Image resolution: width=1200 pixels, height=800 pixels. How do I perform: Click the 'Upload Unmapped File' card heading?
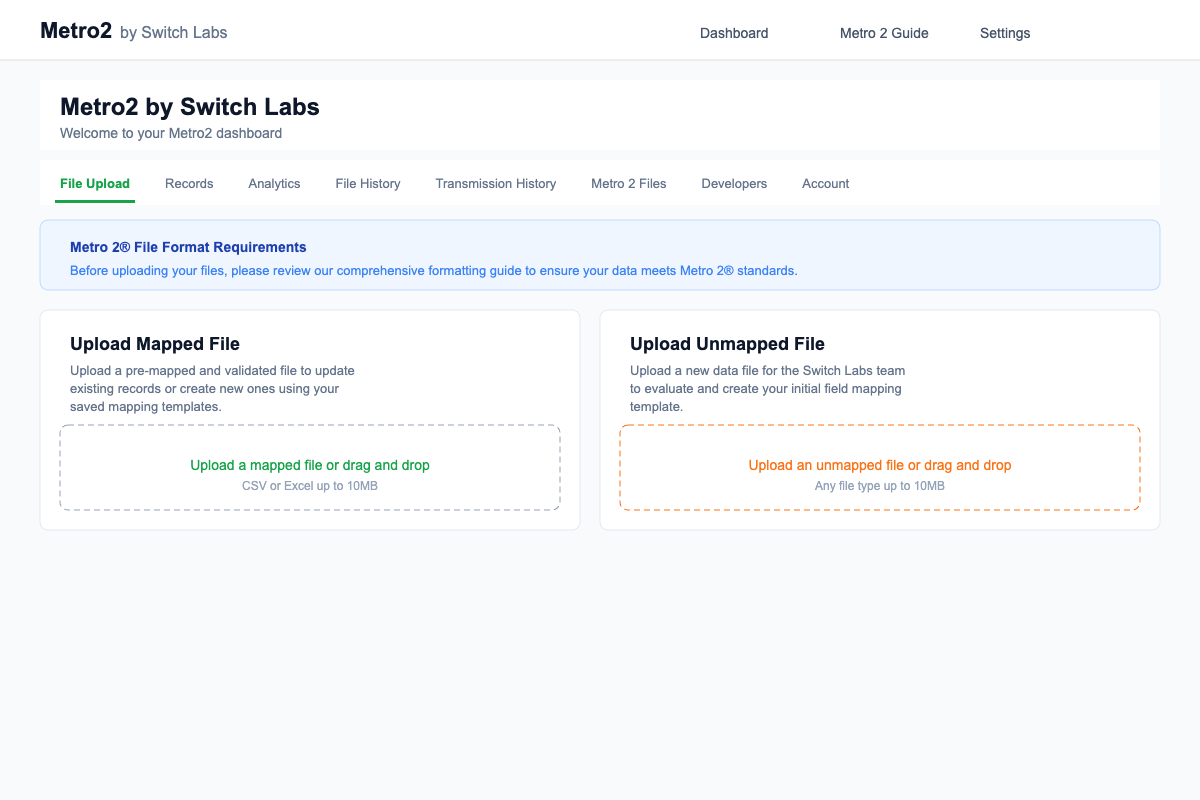coord(727,344)
